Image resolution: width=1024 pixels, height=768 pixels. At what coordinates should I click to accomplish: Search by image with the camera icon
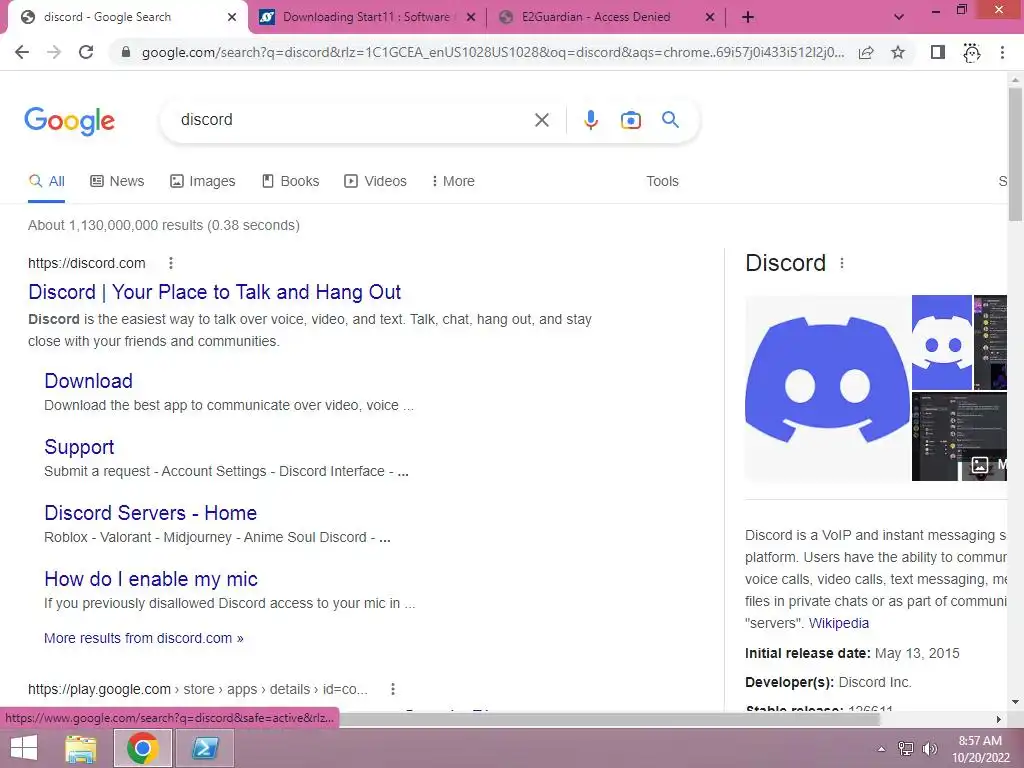pyautogui.click(x=630, y=120)
